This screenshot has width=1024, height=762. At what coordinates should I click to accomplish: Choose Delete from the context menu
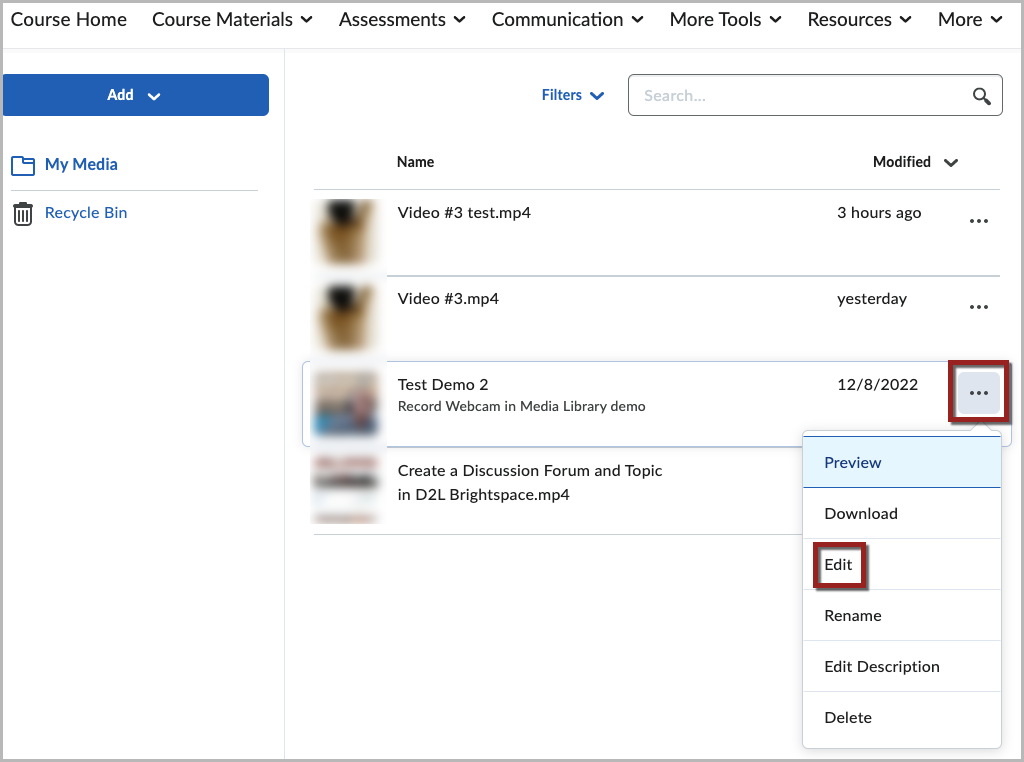pyautogui.click(x=902, y=717)
